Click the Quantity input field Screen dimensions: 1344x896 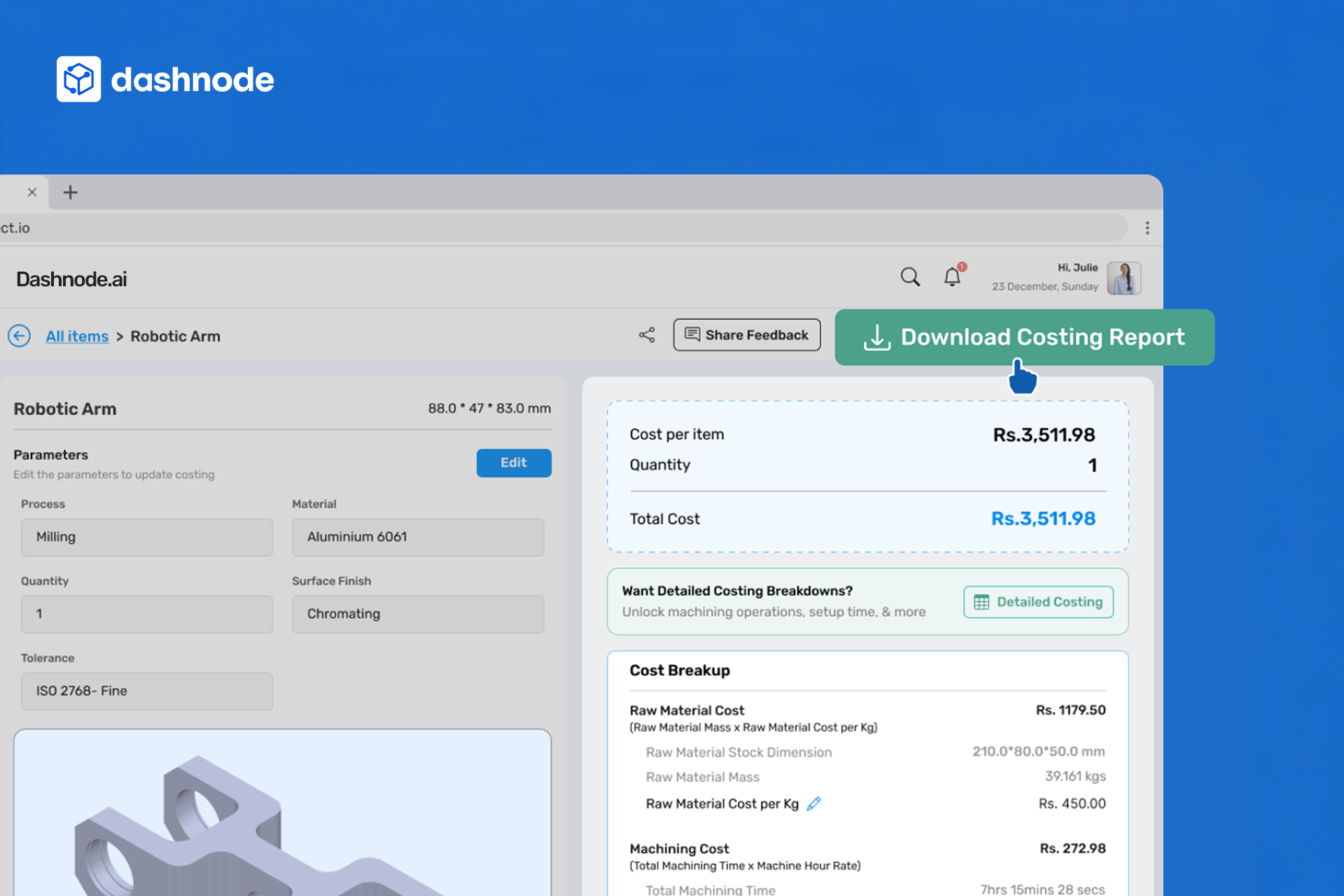pyautogui.click(x=147, y=614)
